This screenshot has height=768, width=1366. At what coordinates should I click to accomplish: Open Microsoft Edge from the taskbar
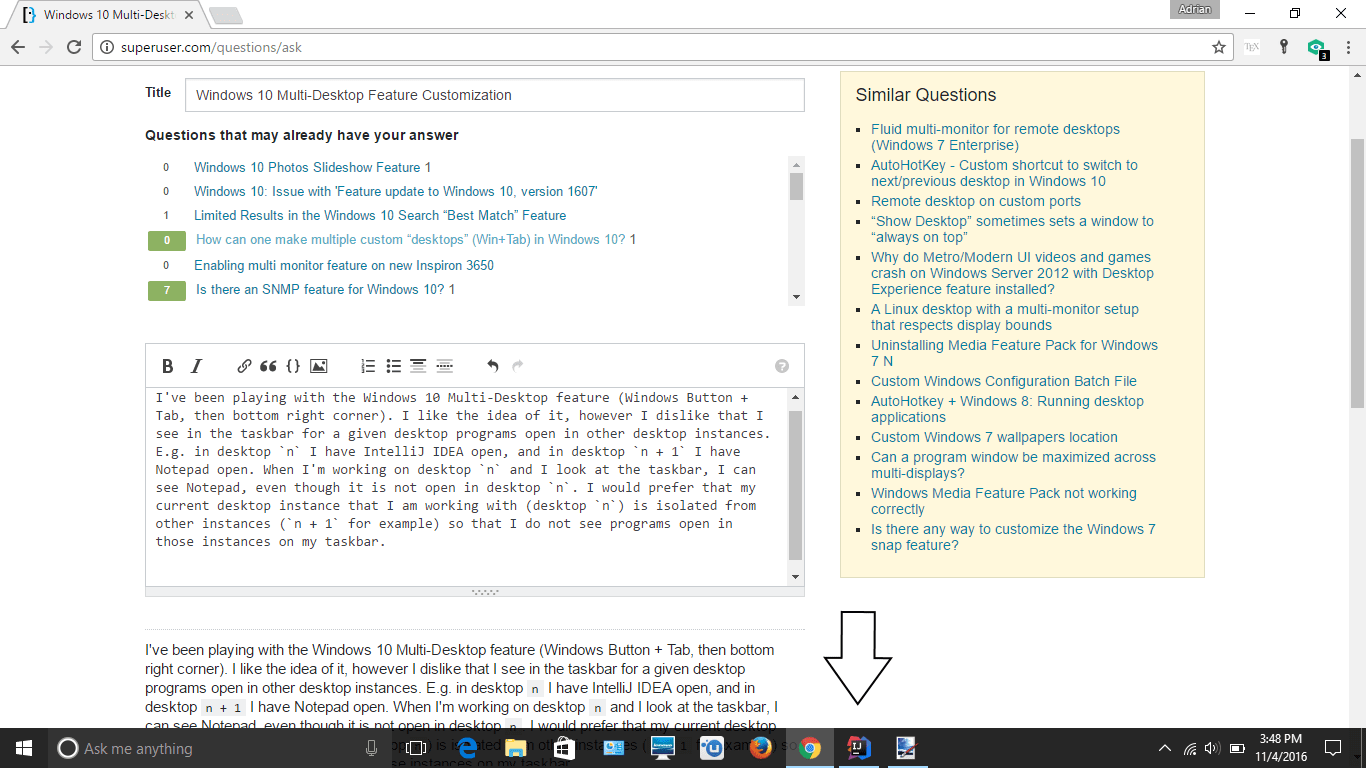(x=467, y=748)
